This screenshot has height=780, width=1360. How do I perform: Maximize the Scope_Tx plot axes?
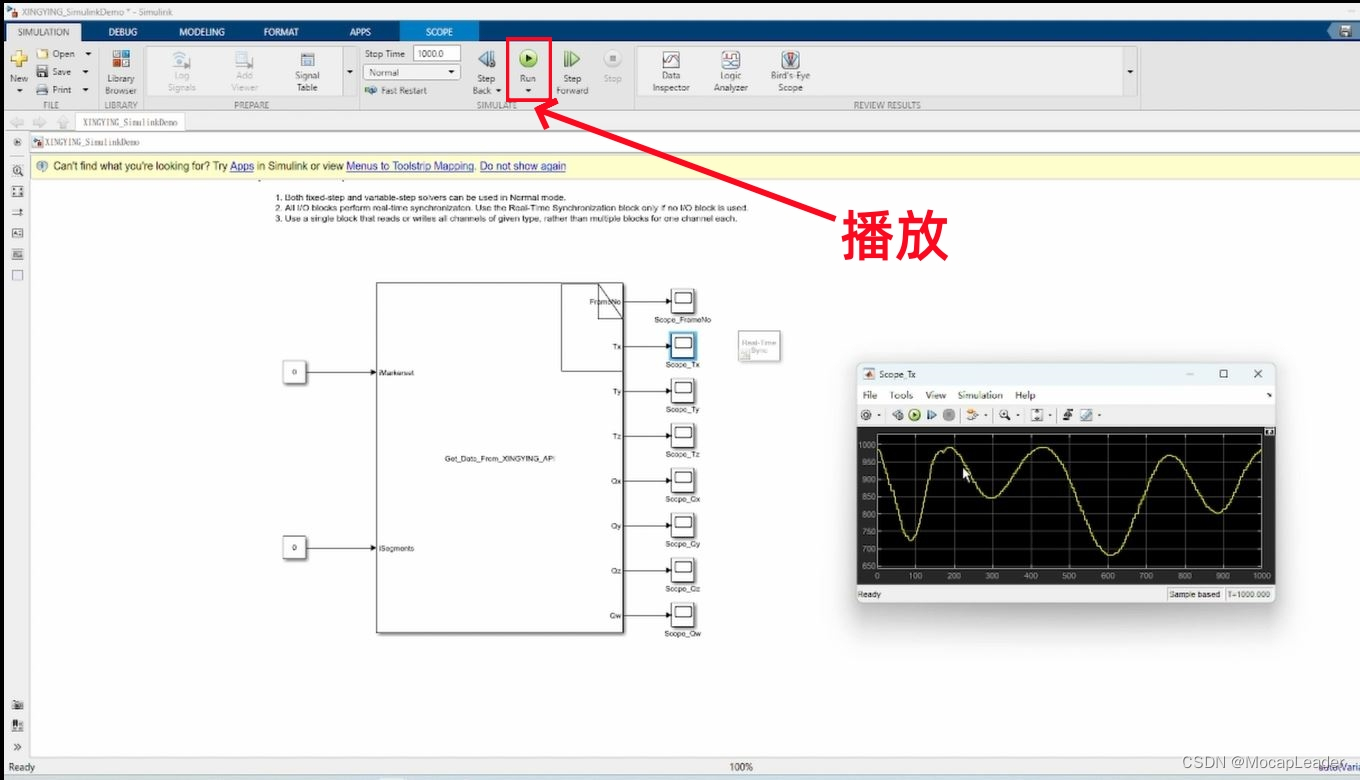click(x=1270, y=432)
